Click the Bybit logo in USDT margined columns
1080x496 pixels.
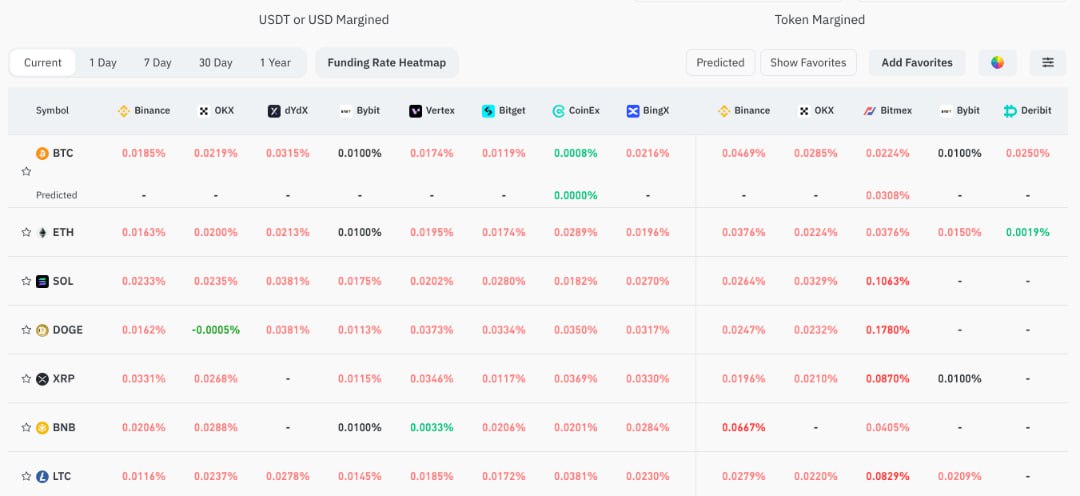tap(346, 111)
